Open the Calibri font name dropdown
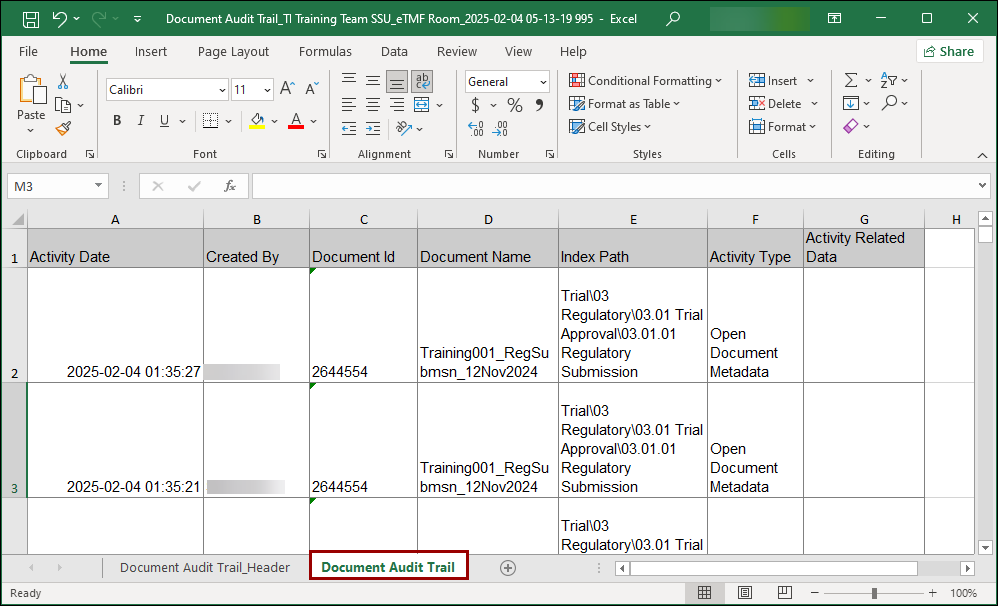This screenshot has height=606, width=998. 222,90
